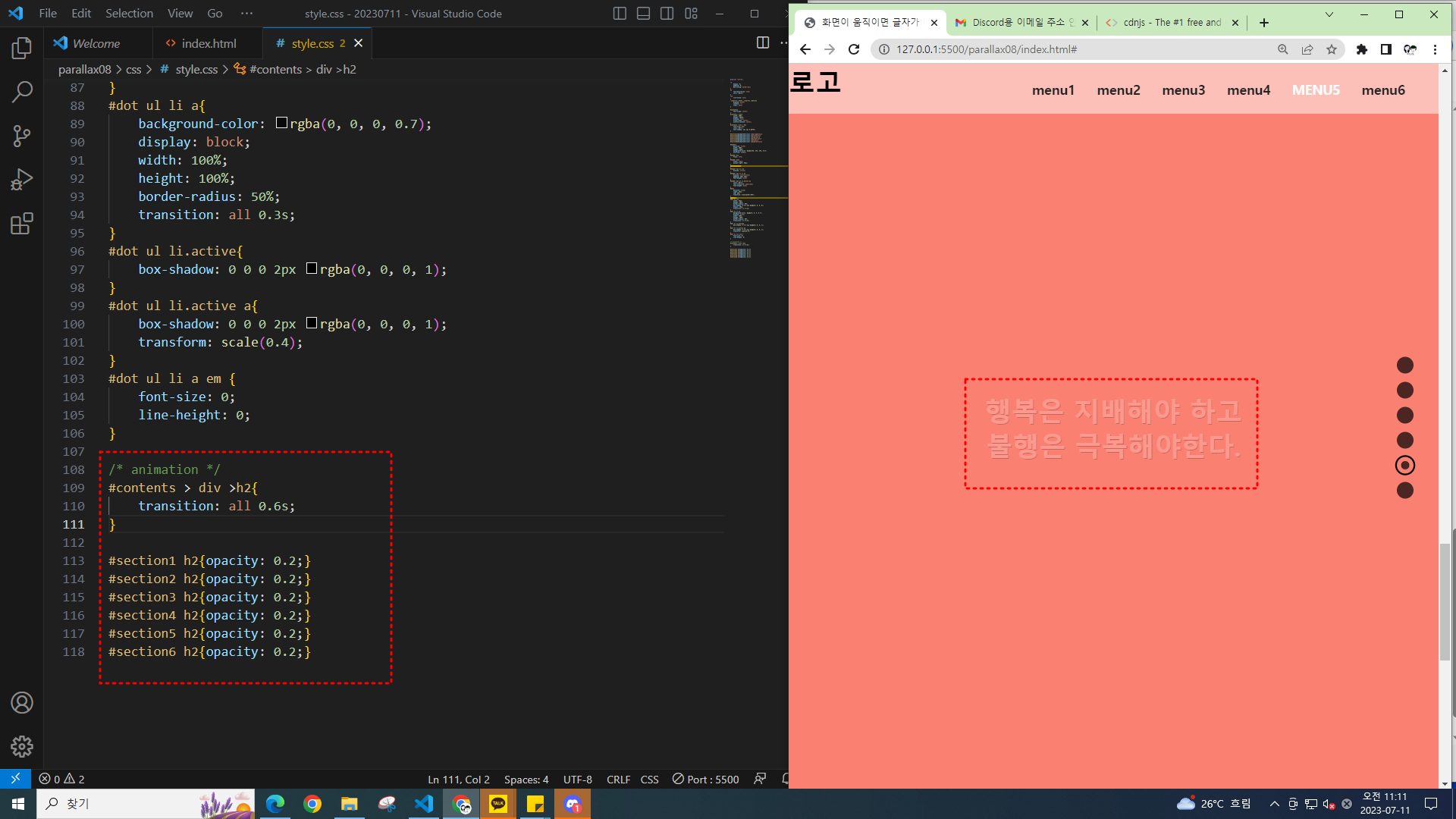Open the Extensions view
1456x819 pixels.
[x=22, y=224]
